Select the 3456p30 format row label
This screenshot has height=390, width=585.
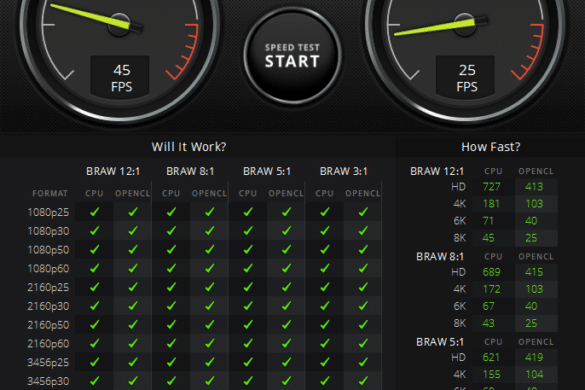click(48, 381)
